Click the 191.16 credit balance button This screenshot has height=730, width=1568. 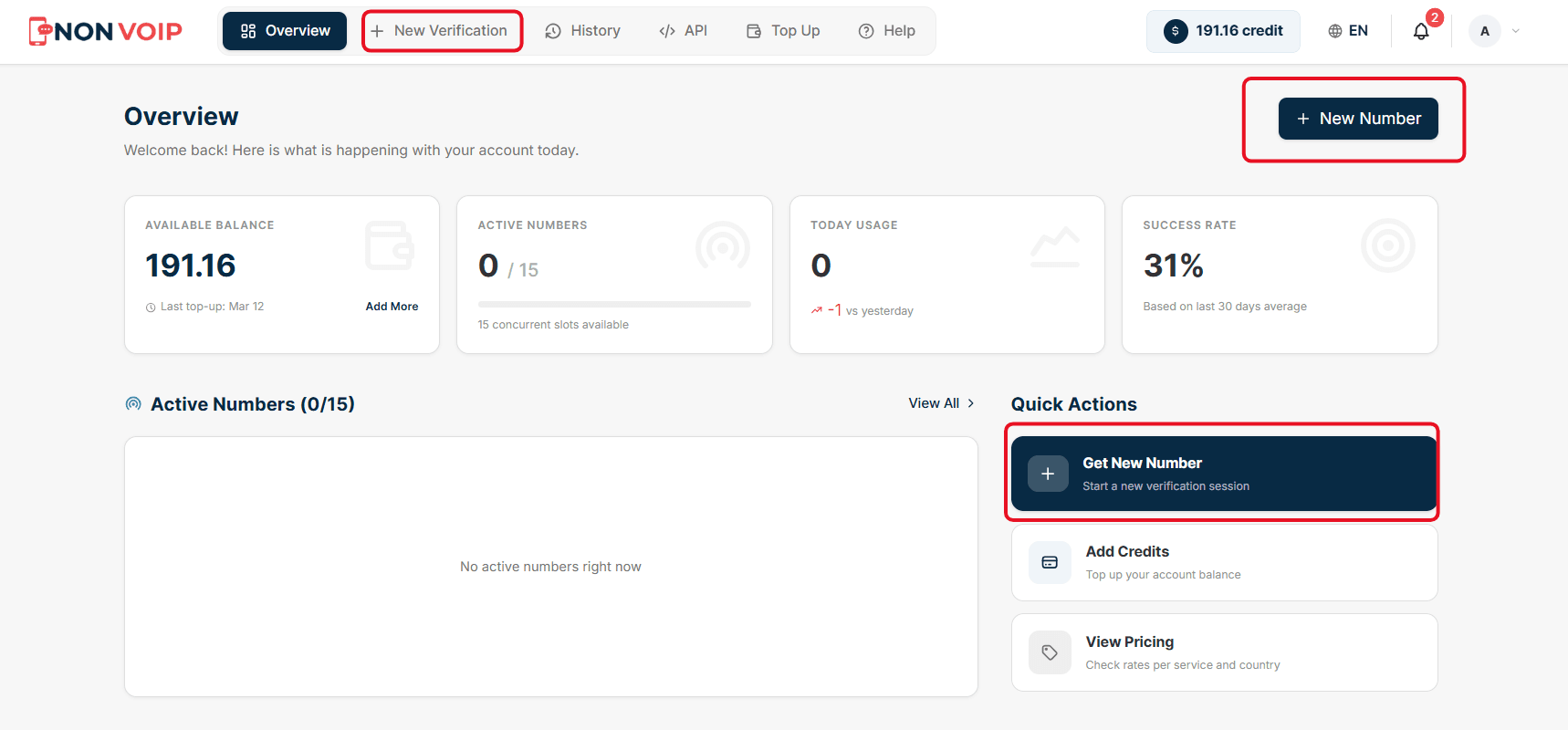click(1223, 31)
